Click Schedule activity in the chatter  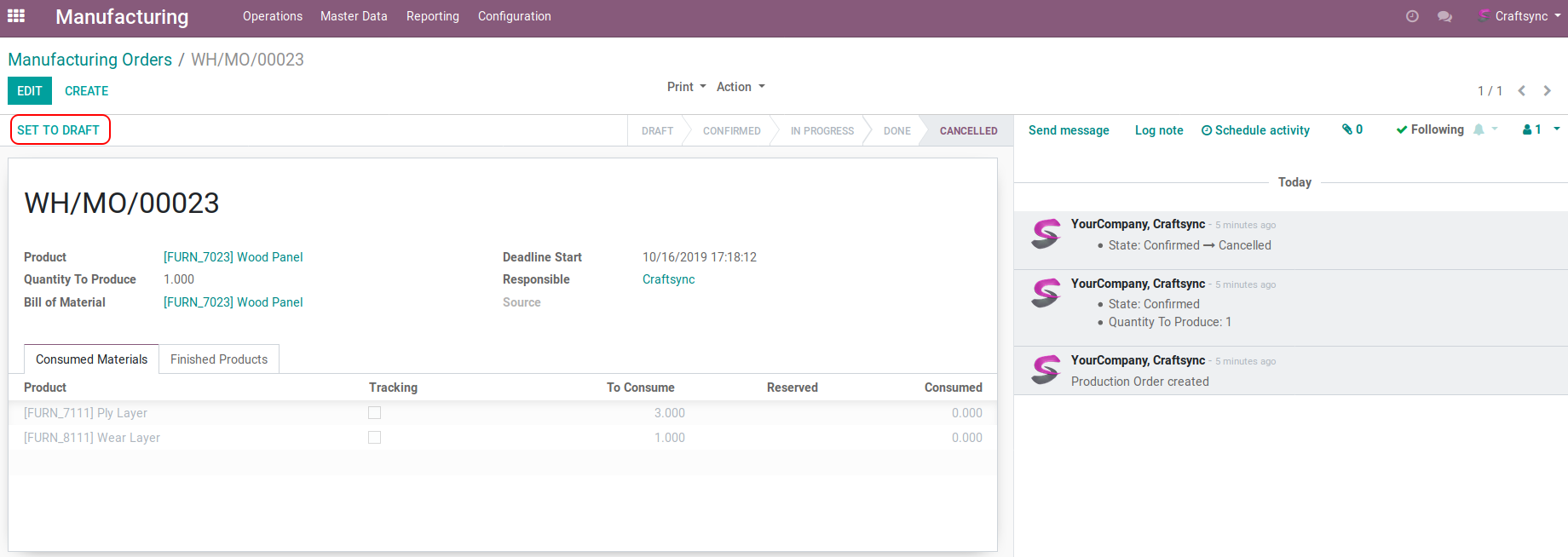1255,130
